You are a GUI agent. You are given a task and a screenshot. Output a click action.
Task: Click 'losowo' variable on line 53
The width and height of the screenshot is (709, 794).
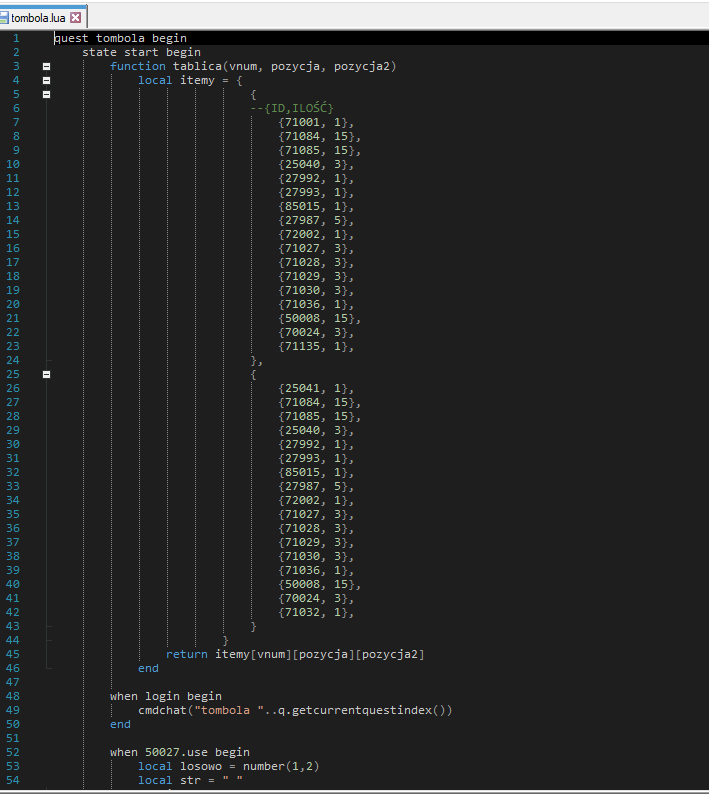tap(201, 767)
